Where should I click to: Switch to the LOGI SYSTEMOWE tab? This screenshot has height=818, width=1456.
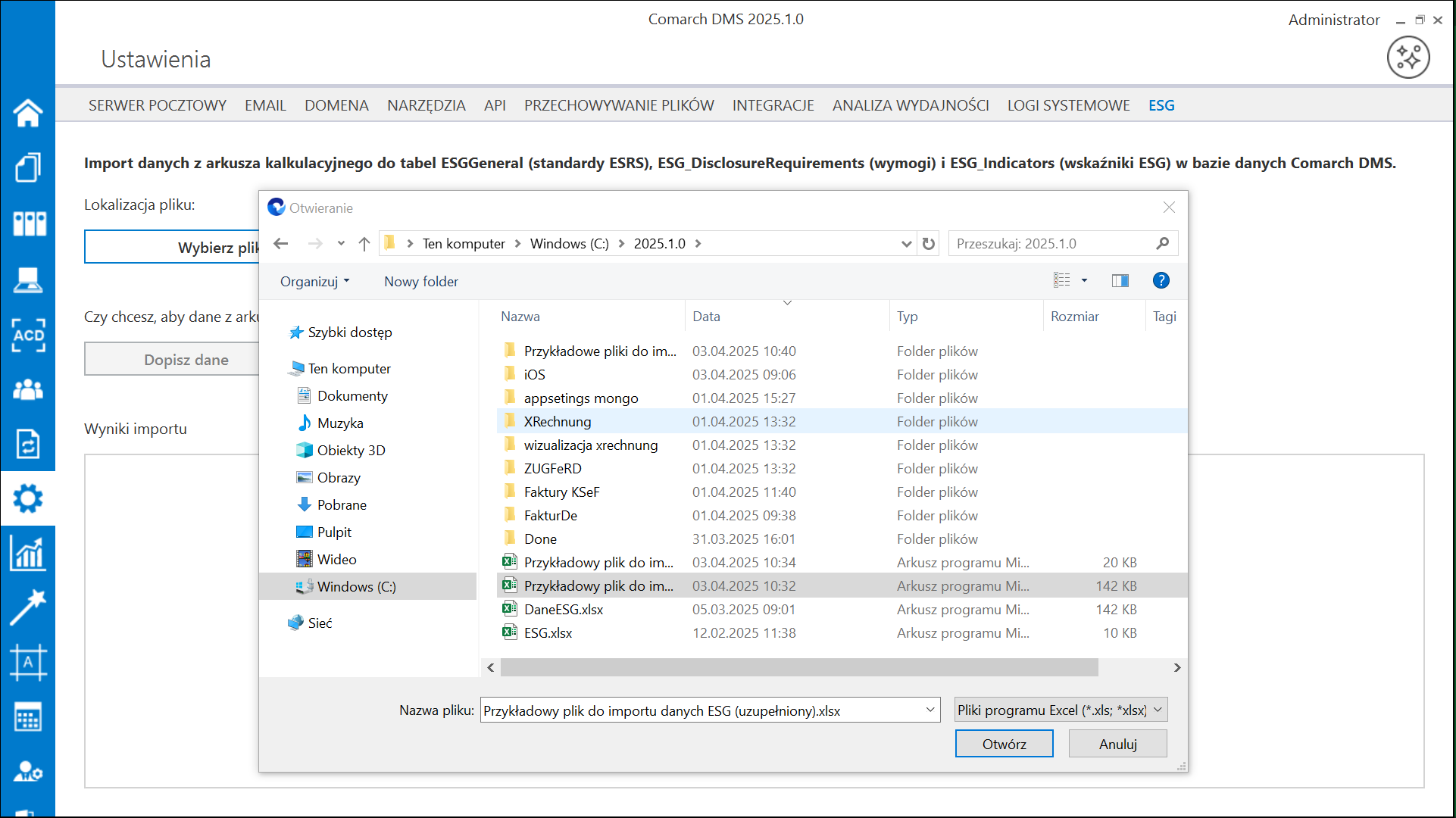coord(1068,105)
